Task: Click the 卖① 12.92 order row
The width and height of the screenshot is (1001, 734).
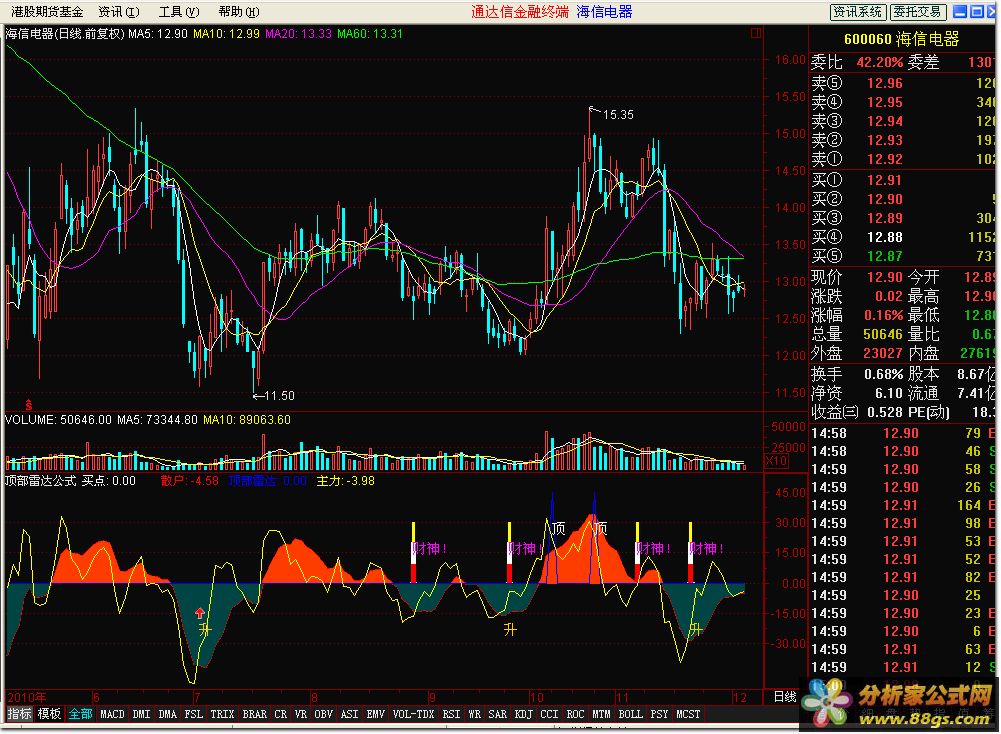Action: (x=903, y=159)
